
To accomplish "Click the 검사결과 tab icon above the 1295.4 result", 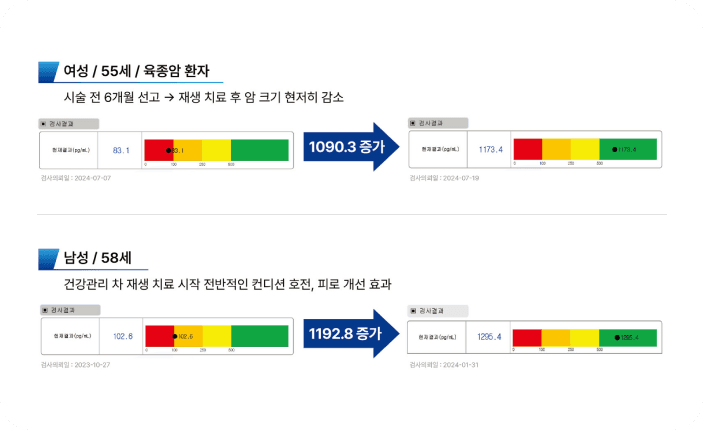I will 413,311.
